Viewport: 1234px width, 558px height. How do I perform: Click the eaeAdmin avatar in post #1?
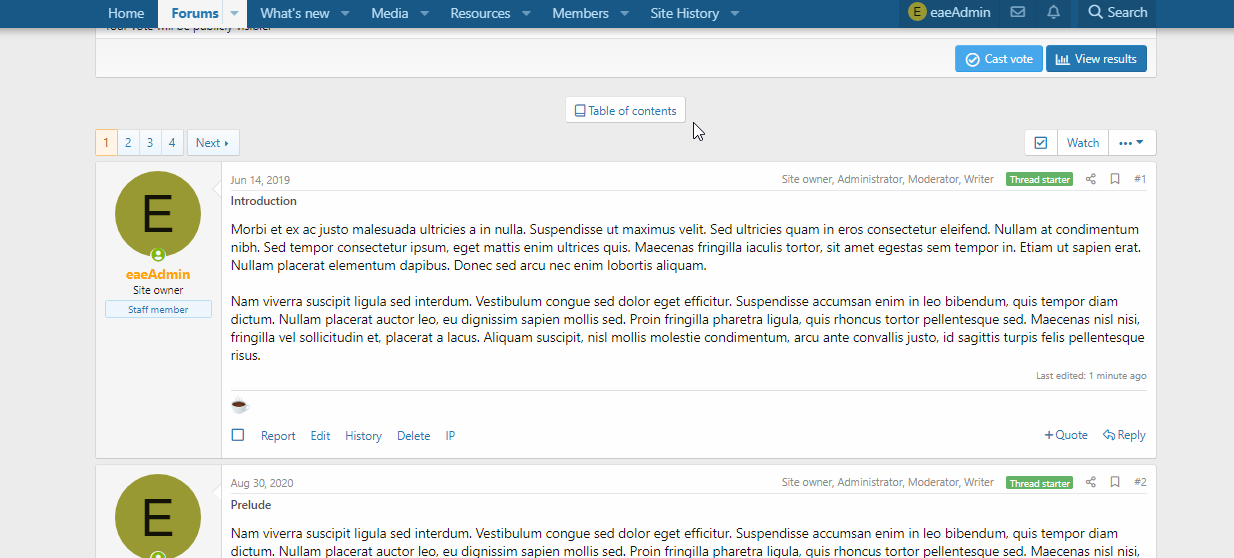[158, 214]
